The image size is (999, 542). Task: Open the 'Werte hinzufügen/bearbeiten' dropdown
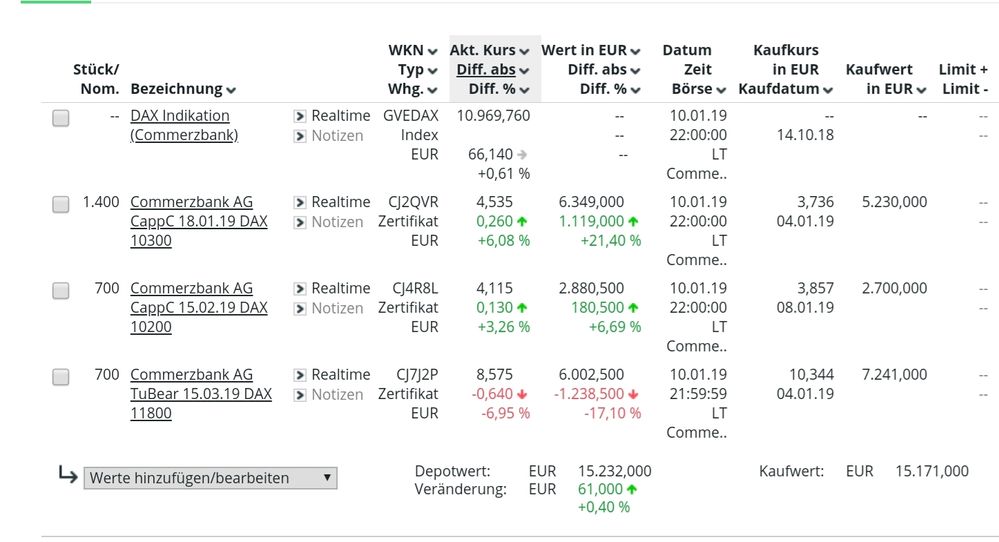point(210,478)
